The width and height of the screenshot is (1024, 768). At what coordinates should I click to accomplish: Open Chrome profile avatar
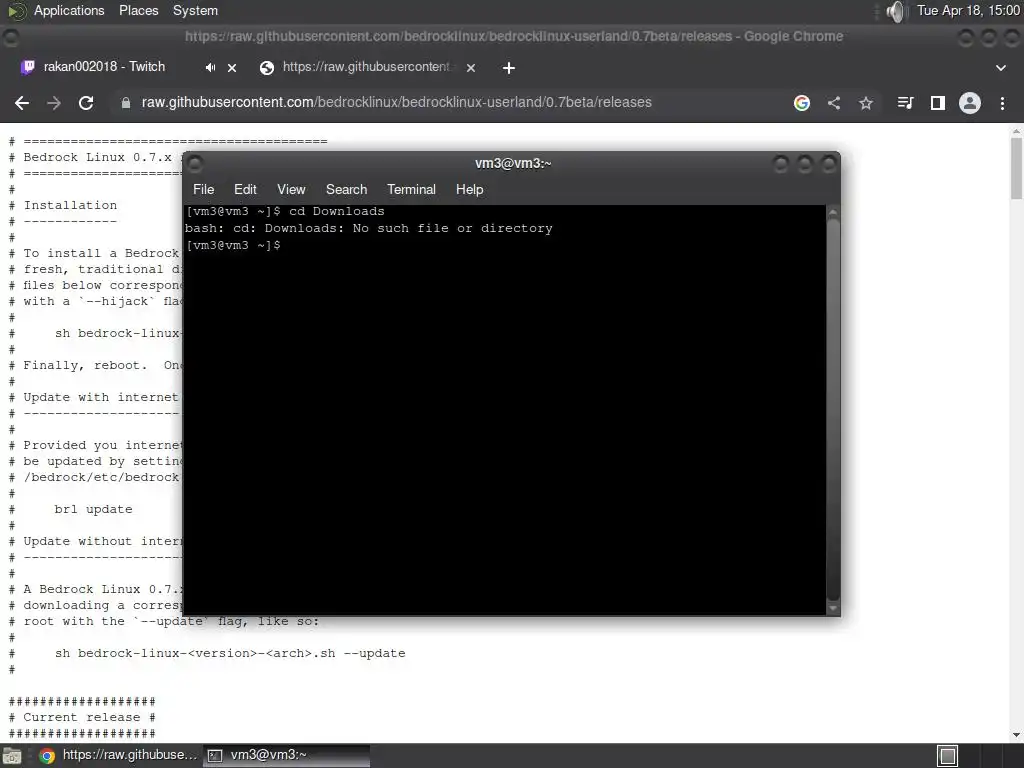point(970,103)
